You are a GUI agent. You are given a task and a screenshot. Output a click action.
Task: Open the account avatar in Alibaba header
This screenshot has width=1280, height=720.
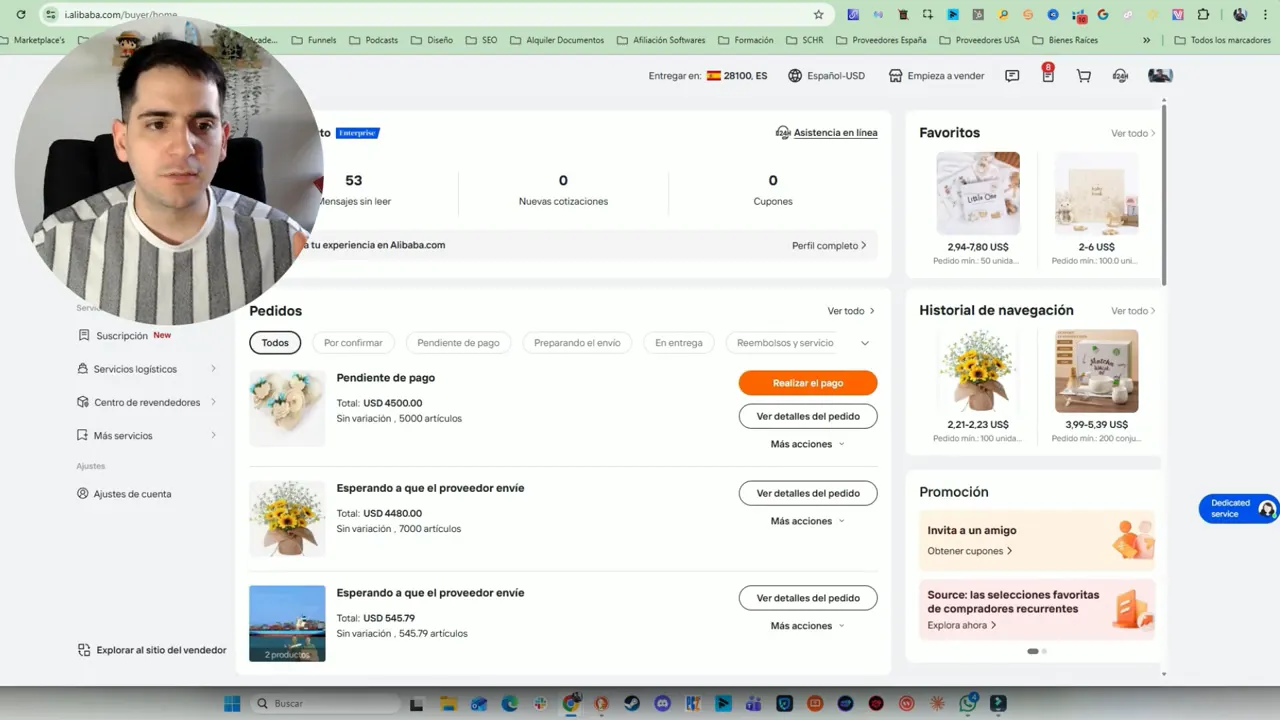click(1160, 76)
